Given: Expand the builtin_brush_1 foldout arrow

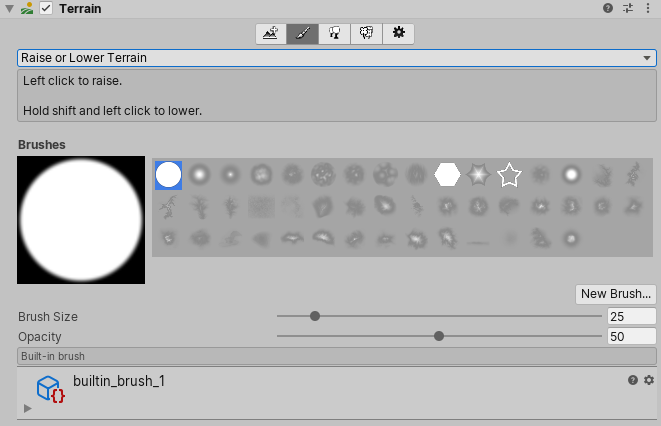Looking at the screenshot, I should pyautogui.click(x=27, y=408).
